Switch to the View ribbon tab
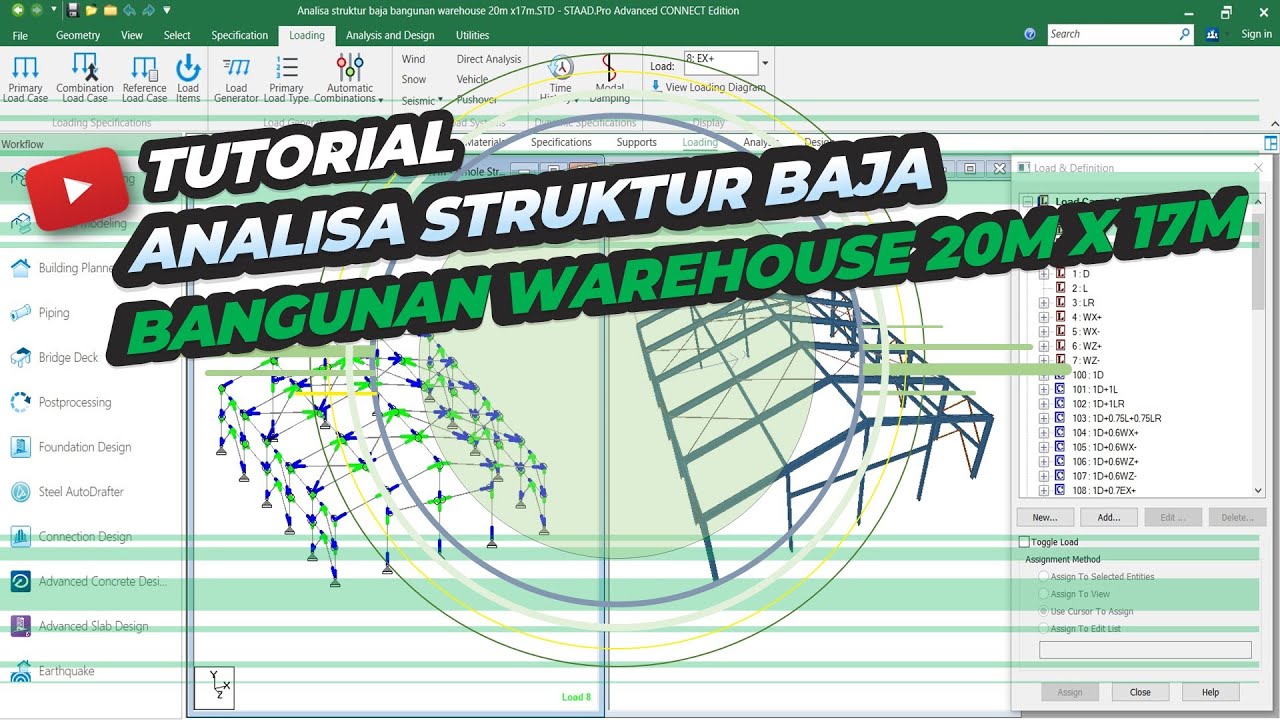Image resolution: width=1280 pixels, height=720 pixels. pyautogui.click(x=132, y=35)
